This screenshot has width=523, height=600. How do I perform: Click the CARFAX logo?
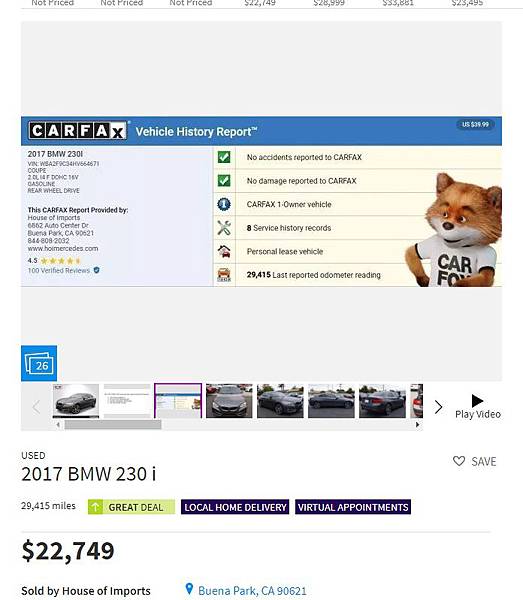pos(78,131)
